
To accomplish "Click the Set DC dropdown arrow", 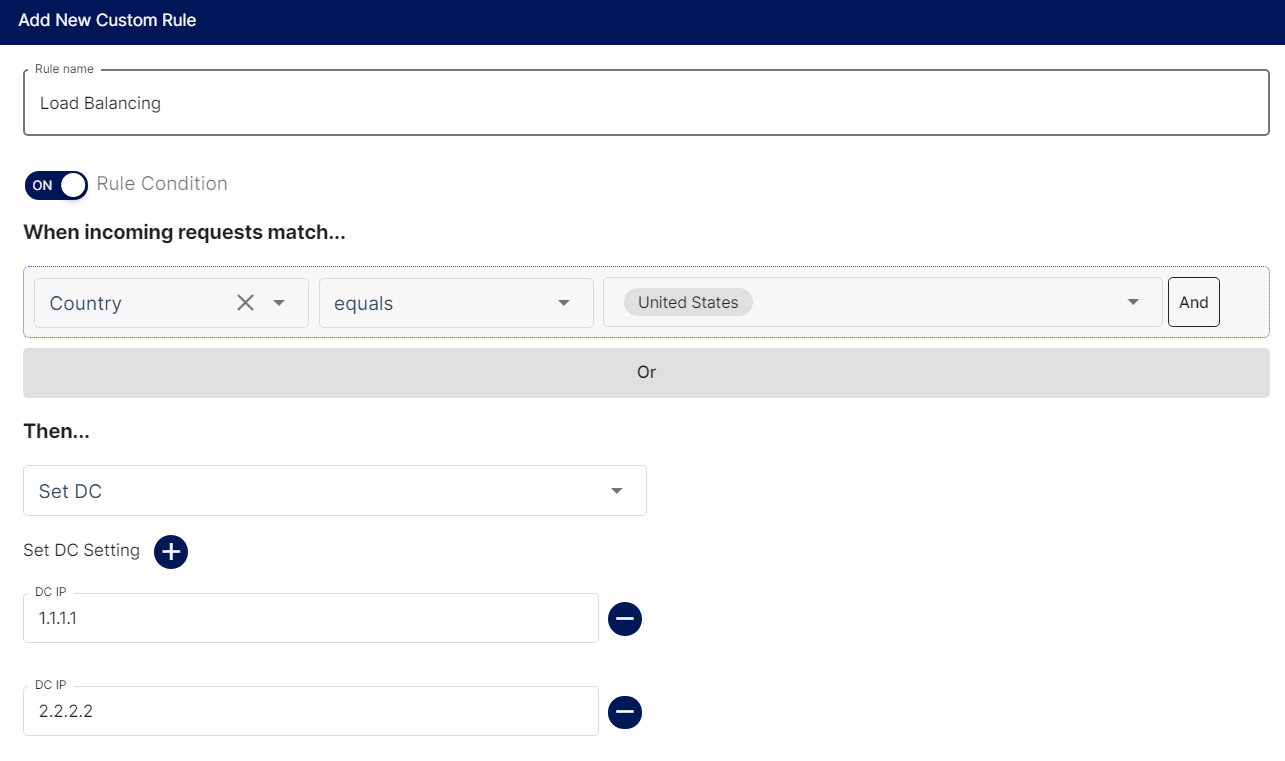I will (617, 491).
